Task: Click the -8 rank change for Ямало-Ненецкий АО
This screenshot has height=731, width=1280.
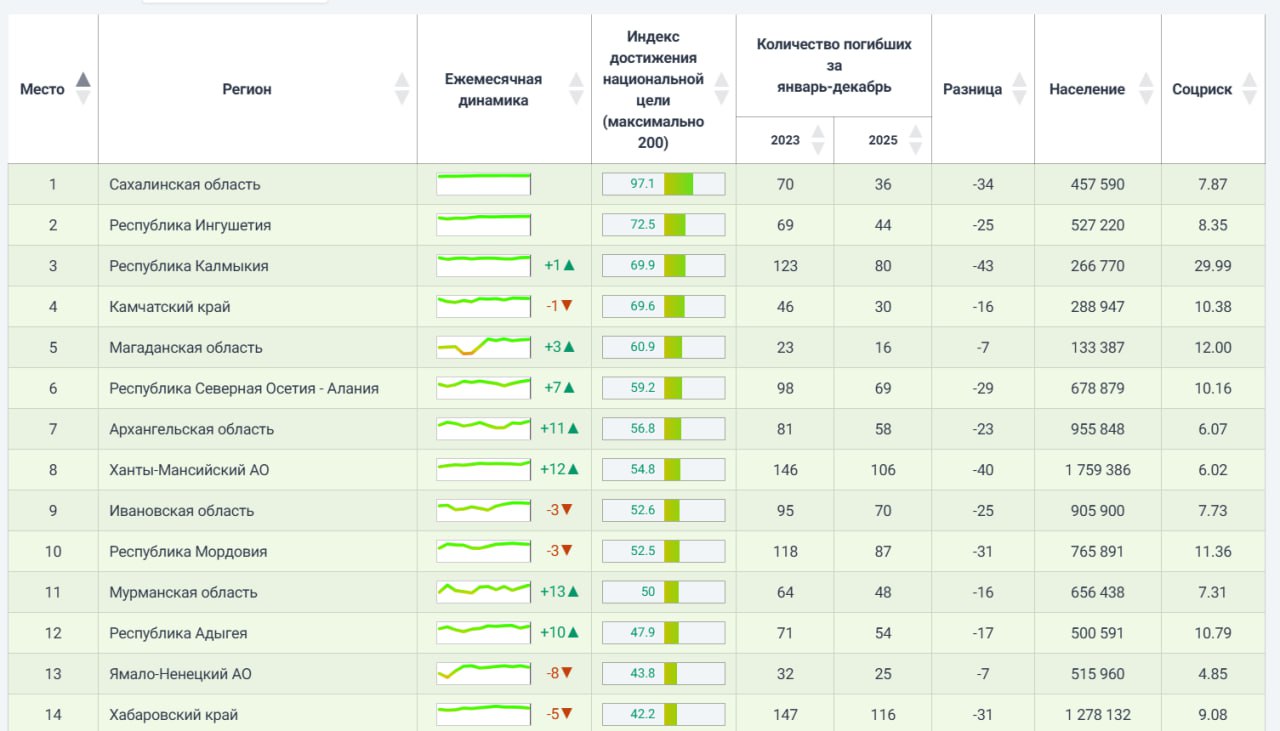Action: [559, 674]
